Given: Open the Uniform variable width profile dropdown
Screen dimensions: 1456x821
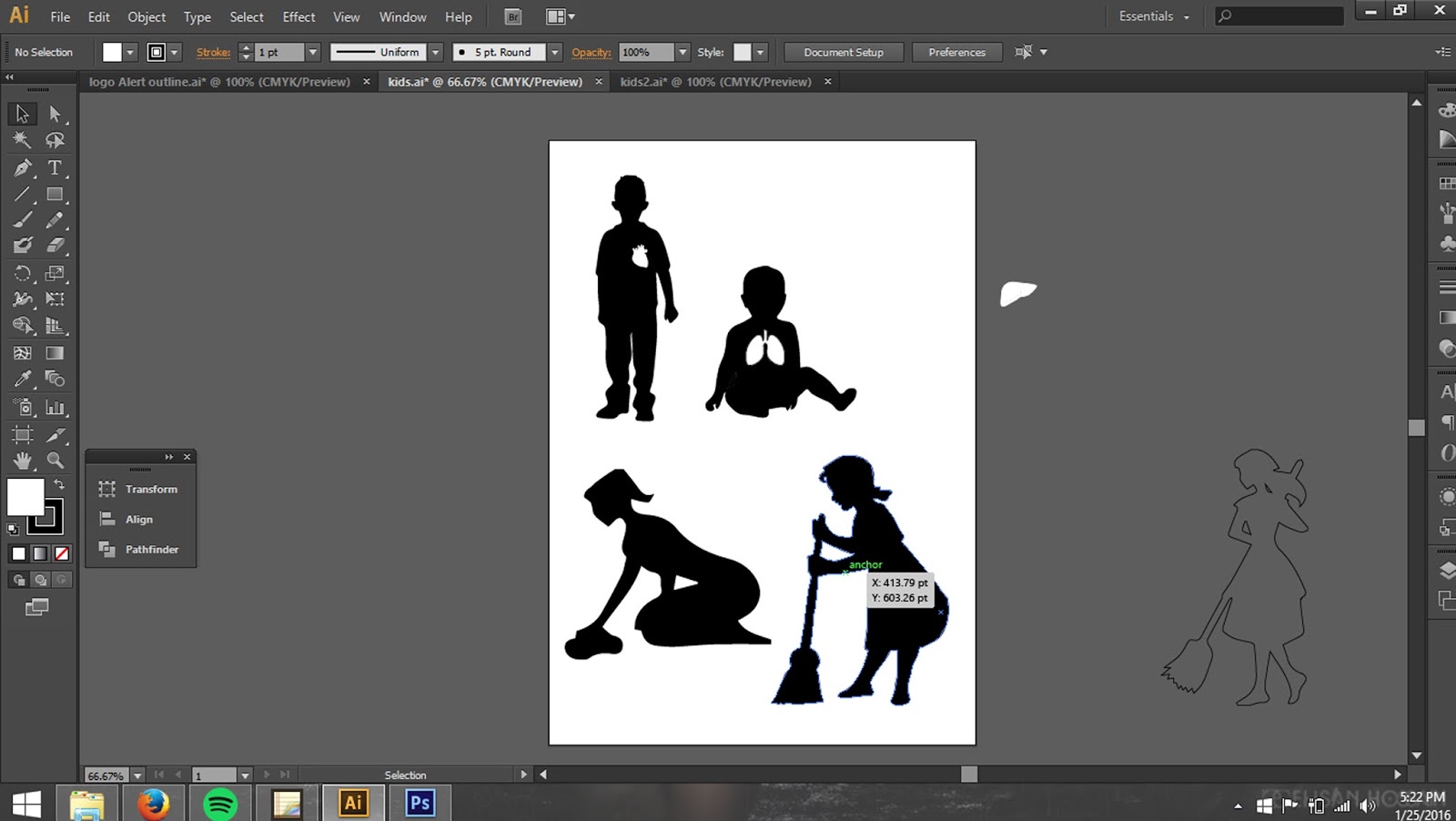Looking at the screenshot, I should [435, 52].
